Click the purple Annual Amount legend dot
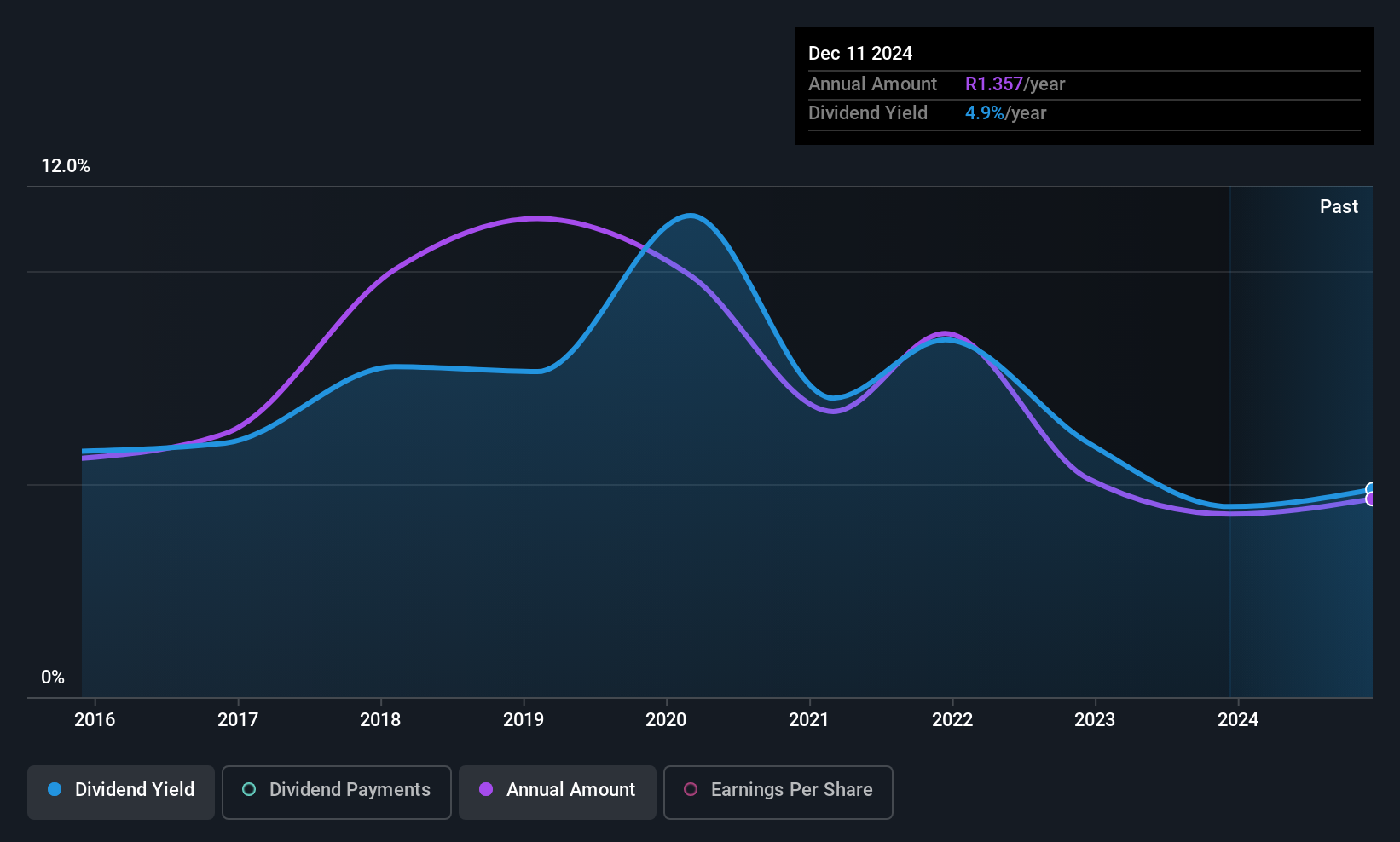The height and width of the screenshot is (842, 1400). (x=486, y=789)
